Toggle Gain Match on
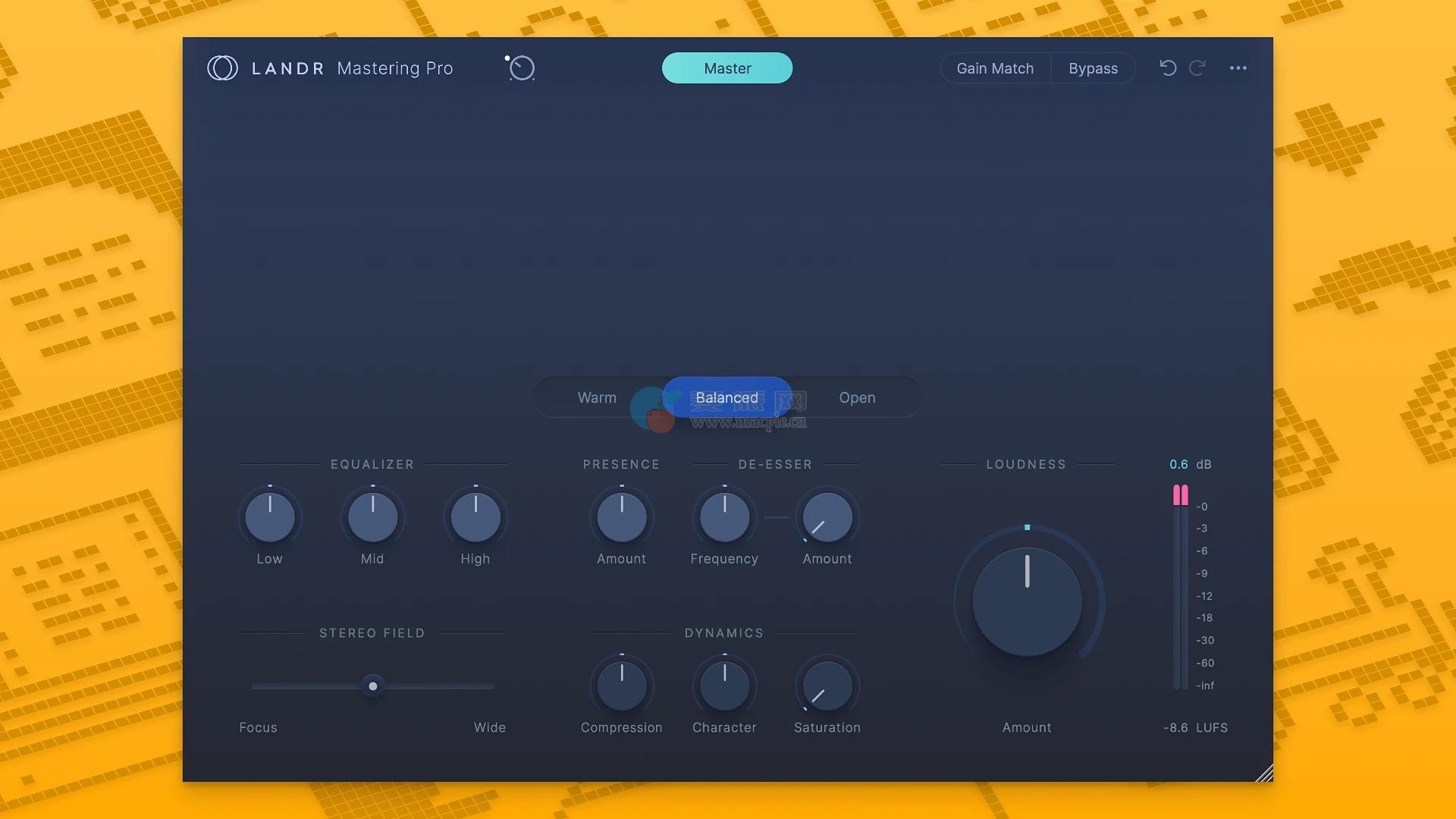The image size is (1456, 819). [995, 68]
